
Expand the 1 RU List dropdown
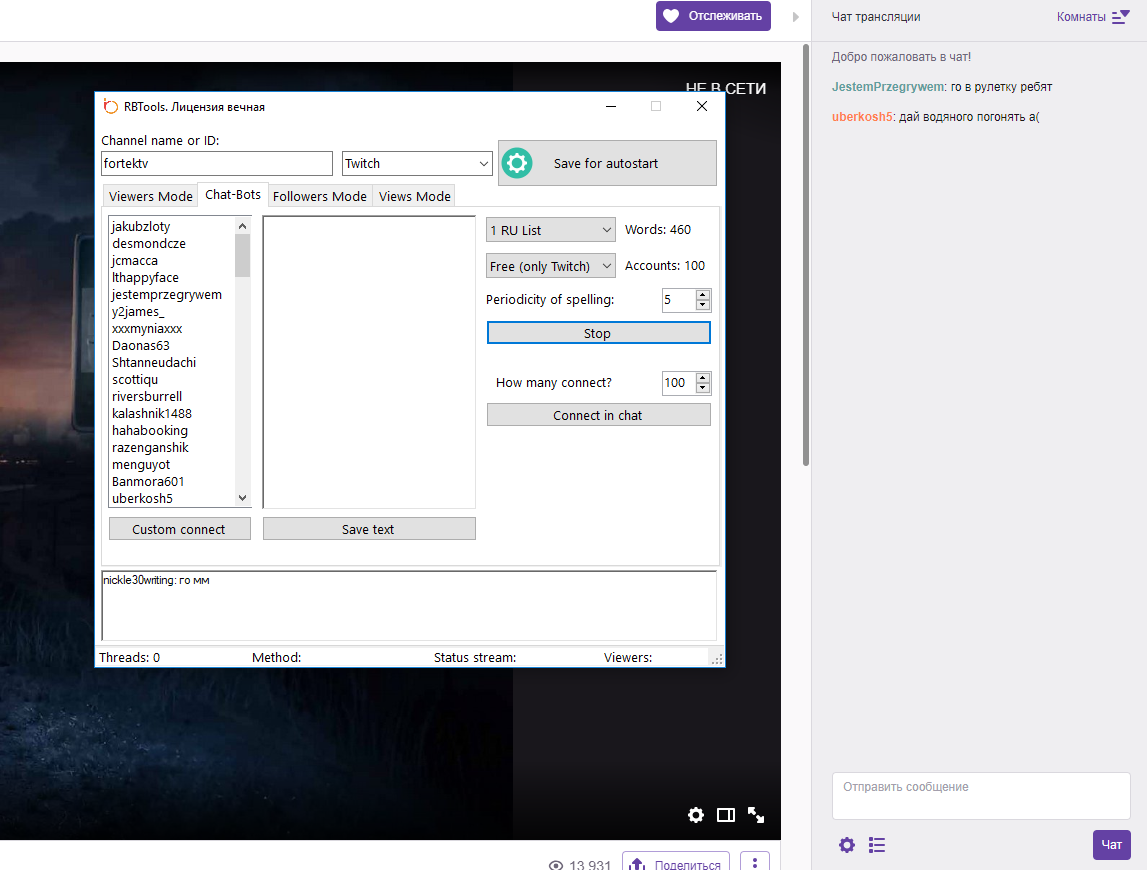coord(551,230)
